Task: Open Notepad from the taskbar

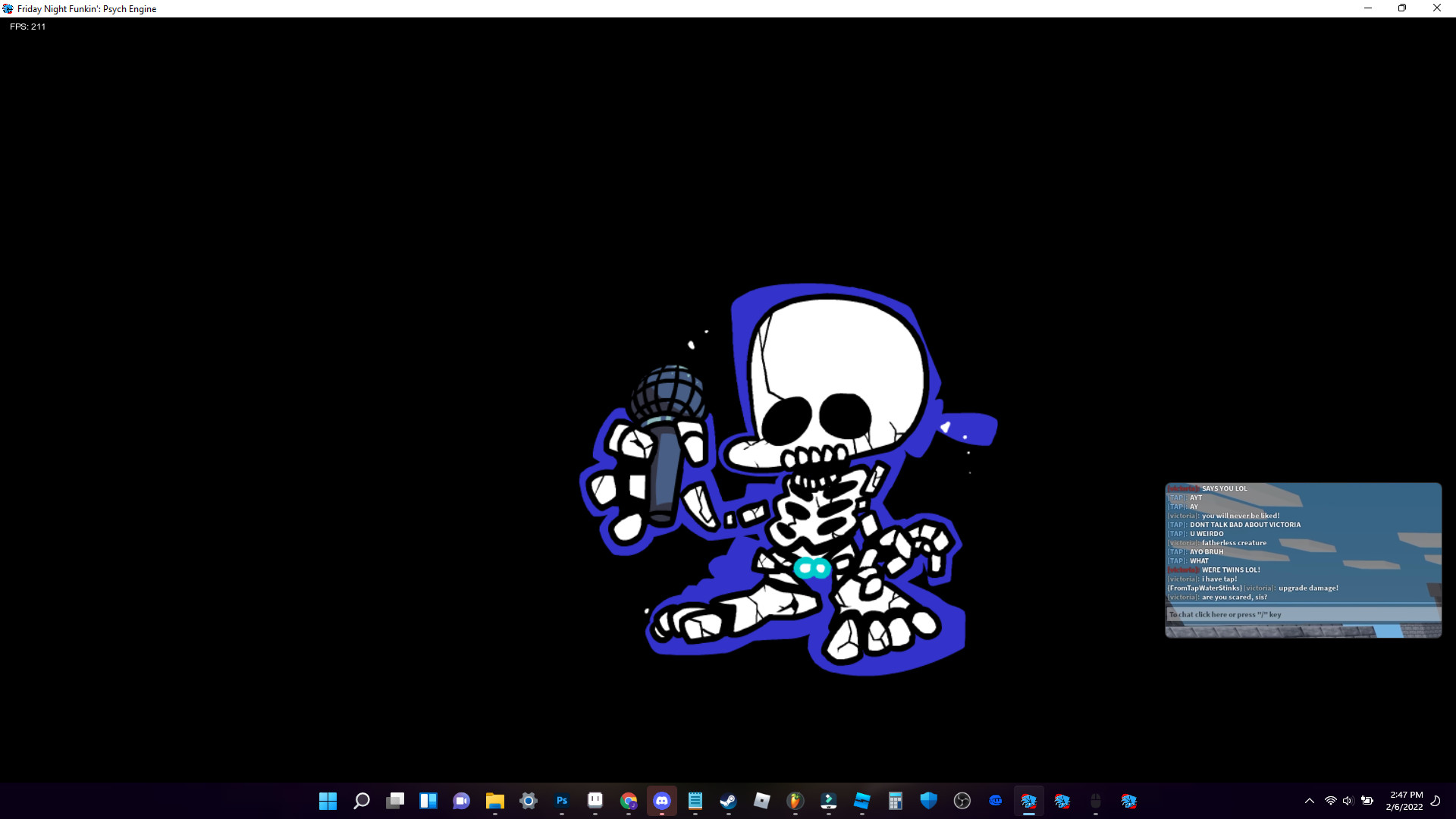Action: pyautogui.click(x=695, y=800)
